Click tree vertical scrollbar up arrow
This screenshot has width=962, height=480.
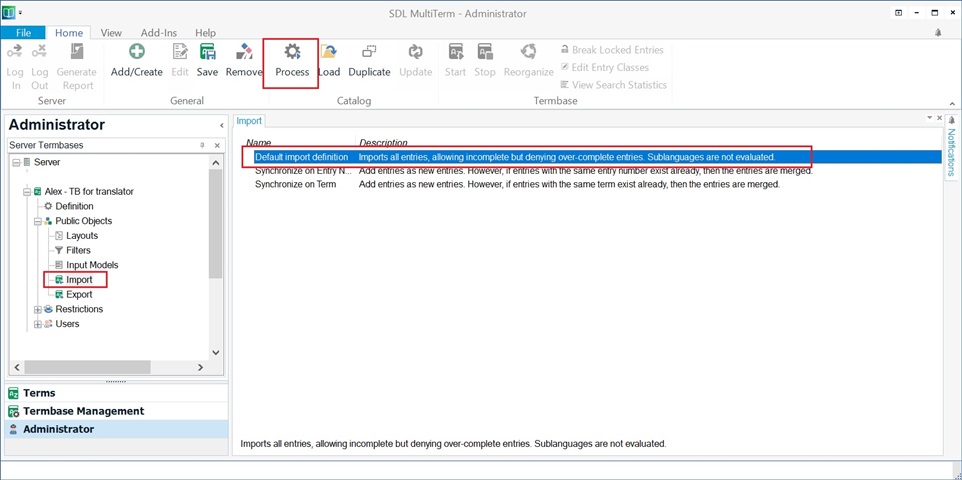[x=215, y=163]
